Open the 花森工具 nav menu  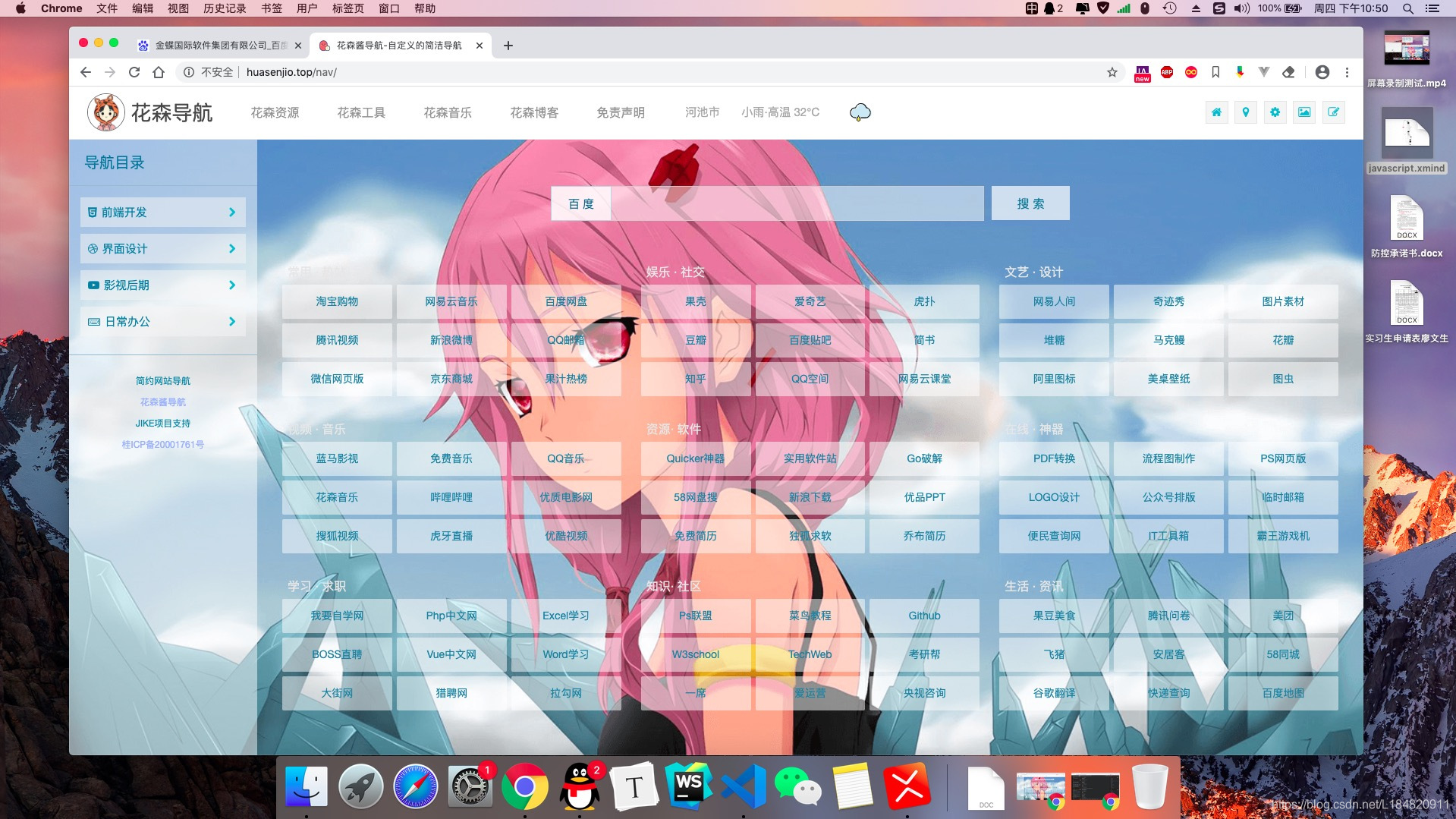point(361,112)
